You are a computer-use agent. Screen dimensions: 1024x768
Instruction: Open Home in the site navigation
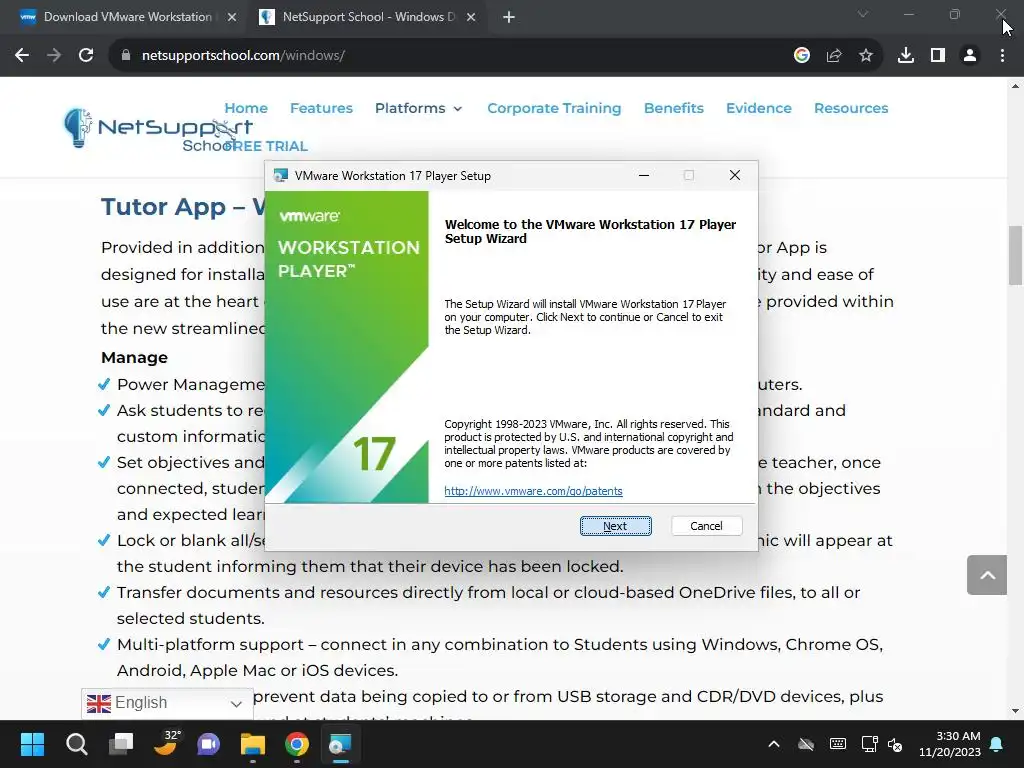point(246,108)
